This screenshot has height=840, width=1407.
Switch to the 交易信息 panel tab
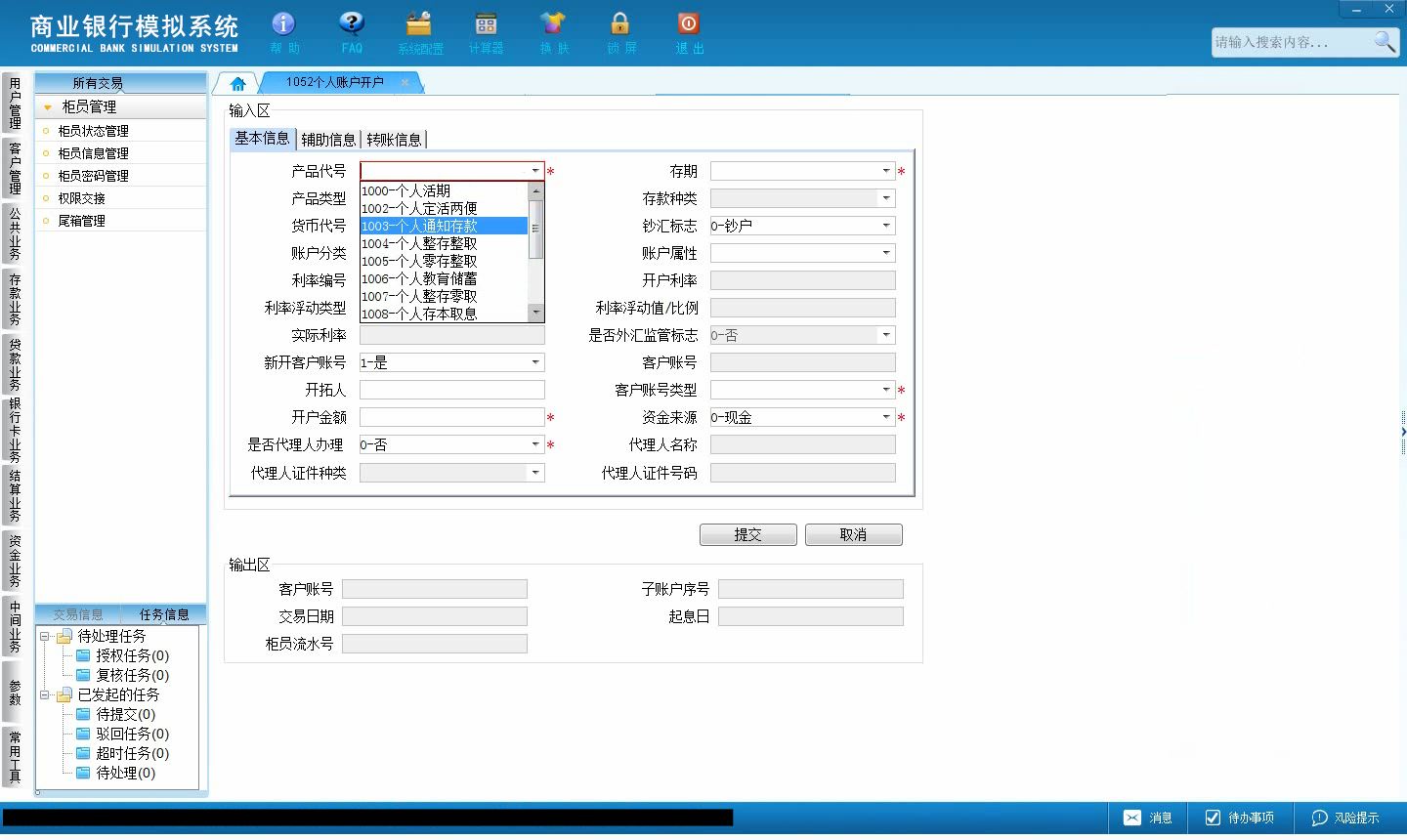[x=78, y=614]
